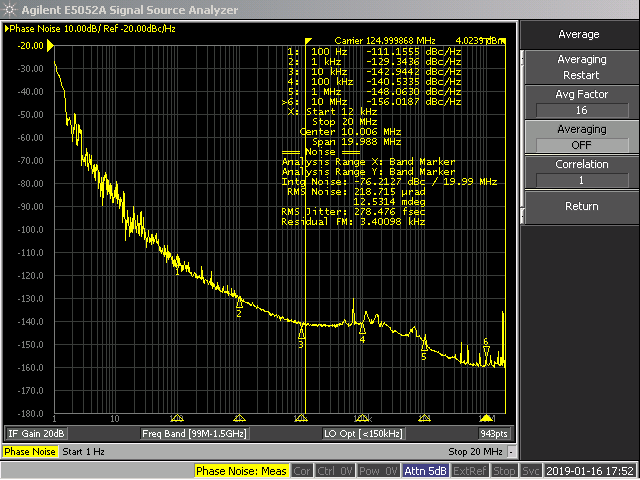
Task: Click the Freq Band [99M-1.5GHz] indicator
Action: [194, 433]
